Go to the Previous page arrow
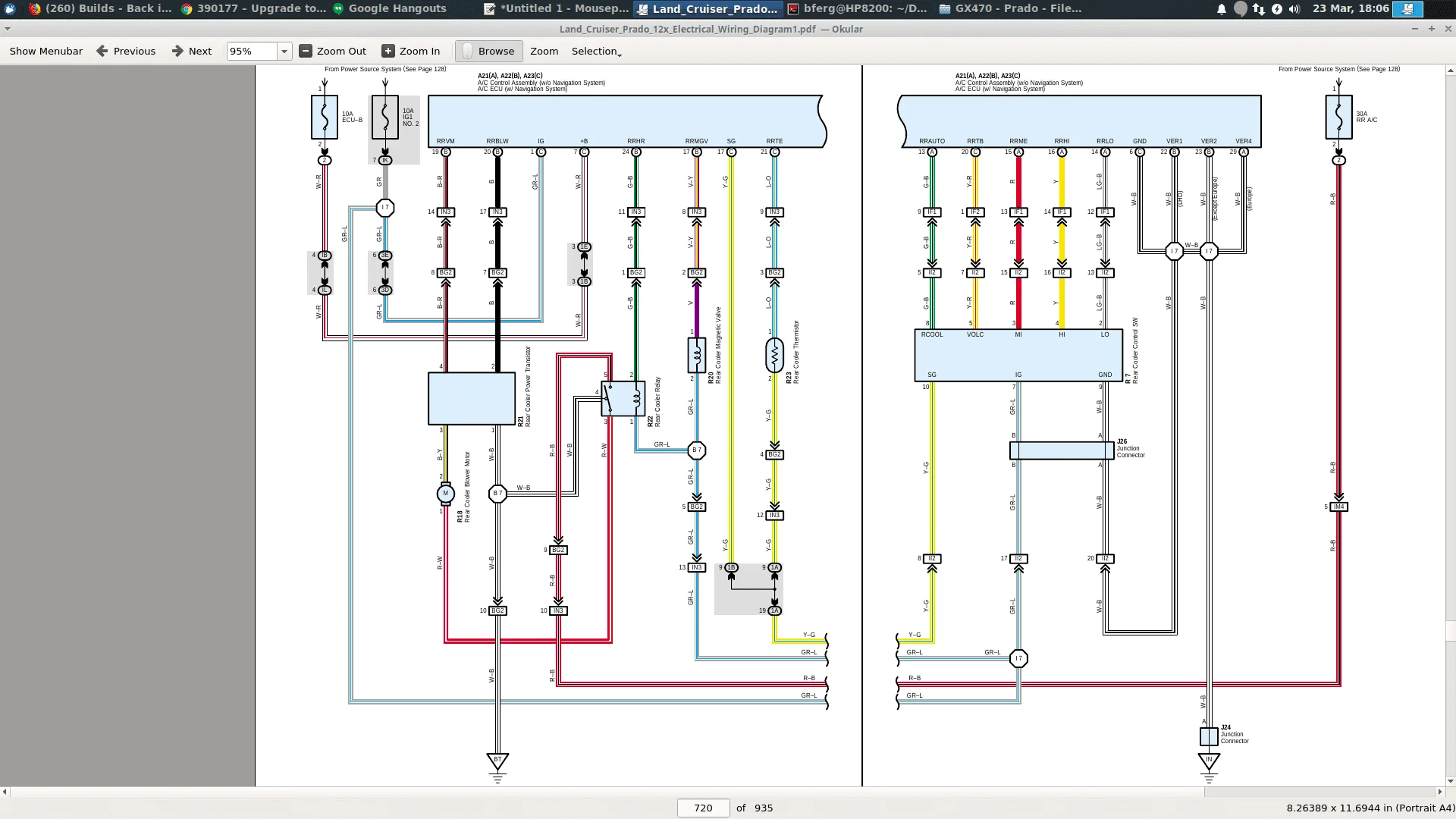The width and height of the screenshot is (1456, 819). (x=102, y=51)
